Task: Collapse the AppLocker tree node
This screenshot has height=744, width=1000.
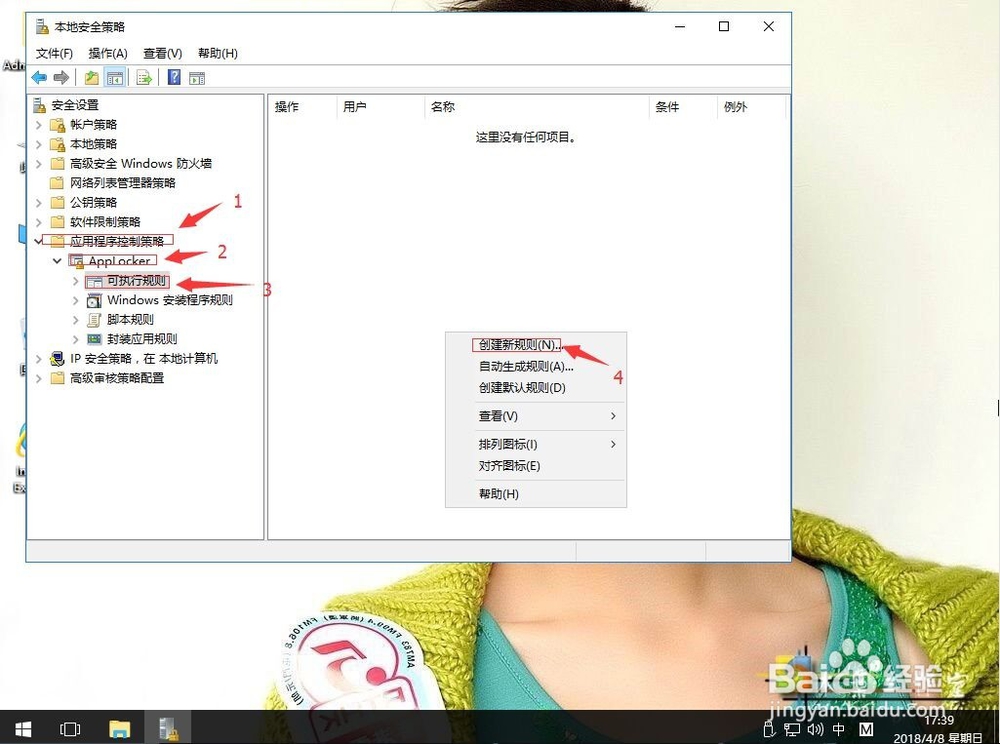Action: (x=57, y=261)
